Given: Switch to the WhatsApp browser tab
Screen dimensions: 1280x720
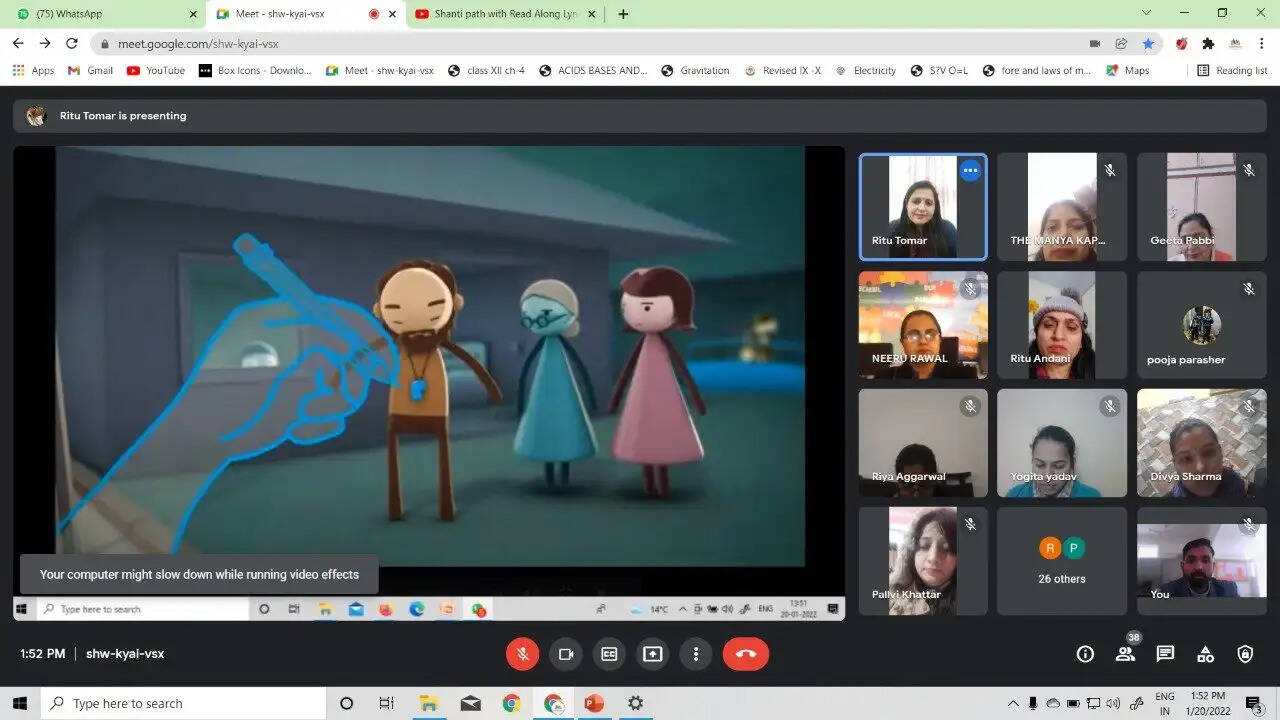Looking at the screenshot, I should tap(104, 14).
